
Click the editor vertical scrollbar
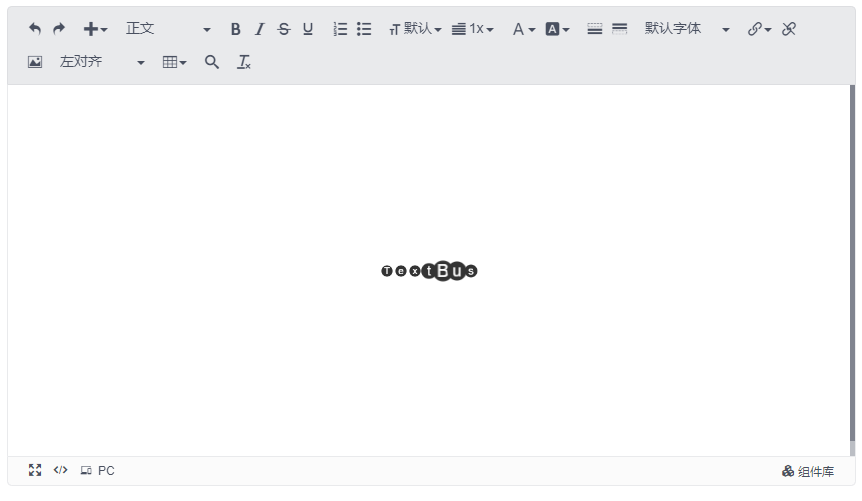point(853,270)
